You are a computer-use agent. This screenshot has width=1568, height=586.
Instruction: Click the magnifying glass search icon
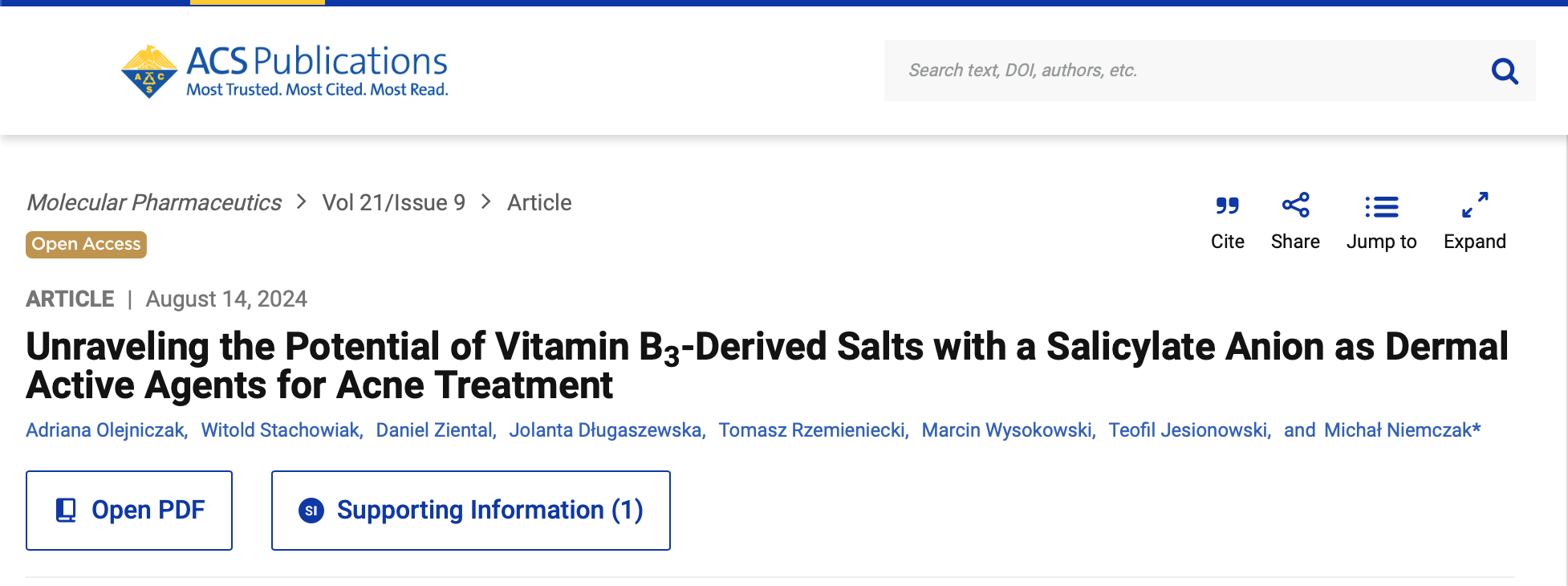click(x=1505, y=71)
